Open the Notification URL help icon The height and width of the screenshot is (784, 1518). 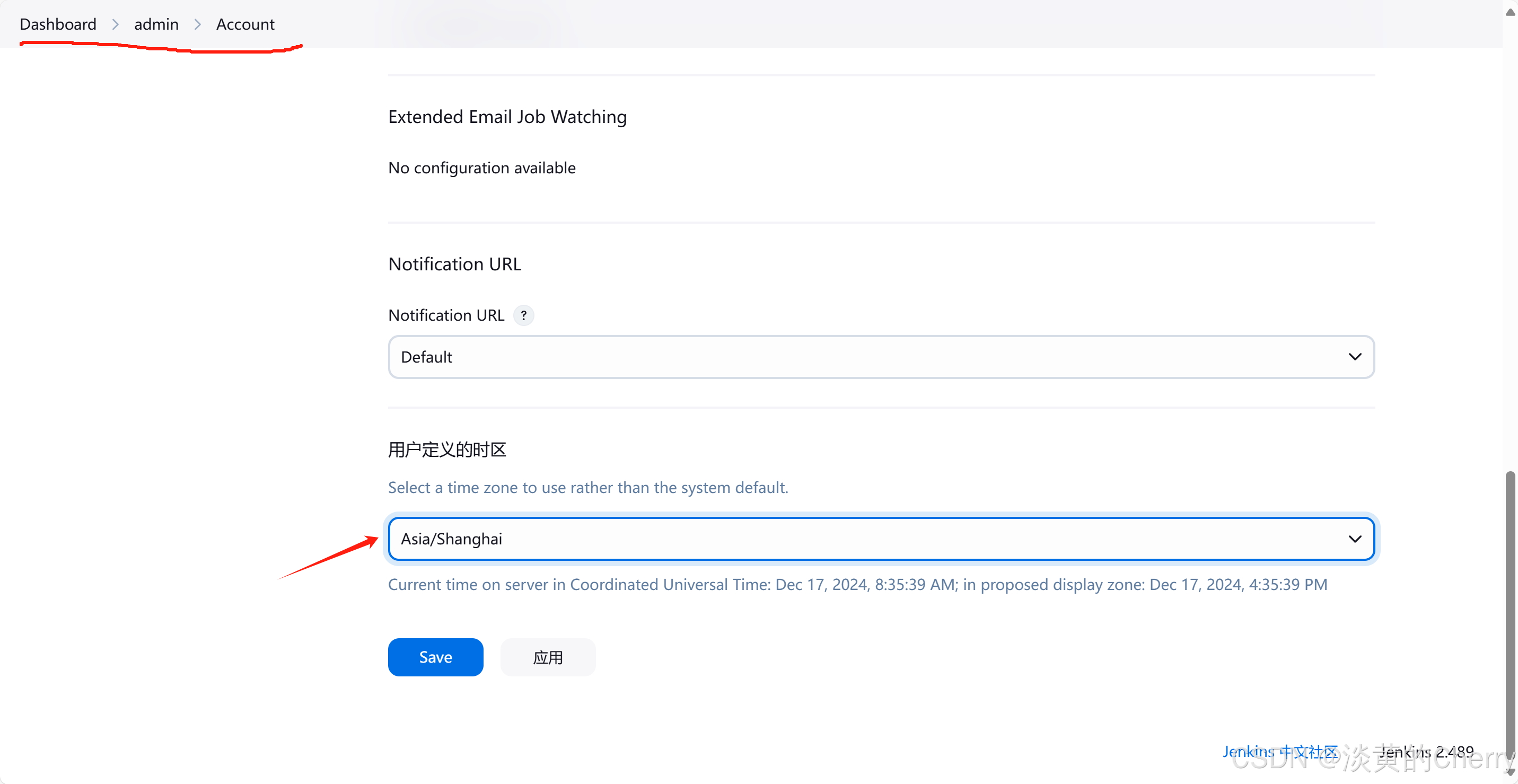coord(523,315)
